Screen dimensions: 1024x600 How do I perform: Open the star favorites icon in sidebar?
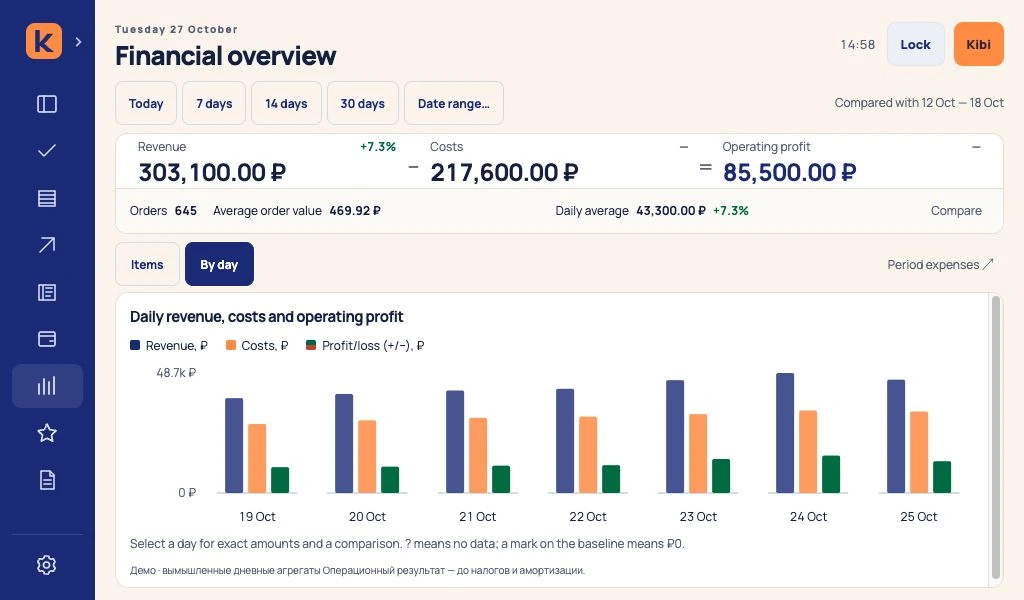coord(47,433)
